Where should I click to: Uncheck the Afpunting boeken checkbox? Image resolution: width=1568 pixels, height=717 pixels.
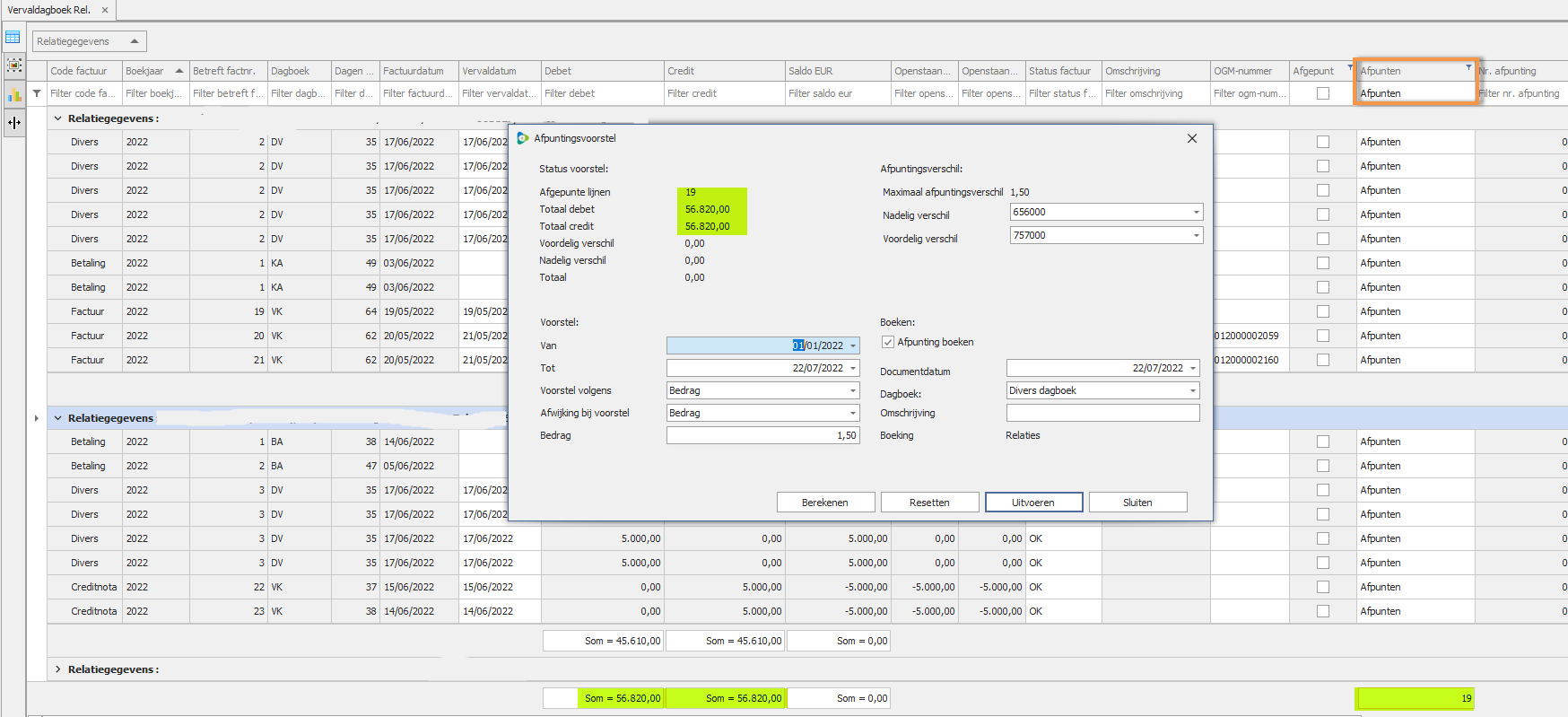(x=888, y=342)
